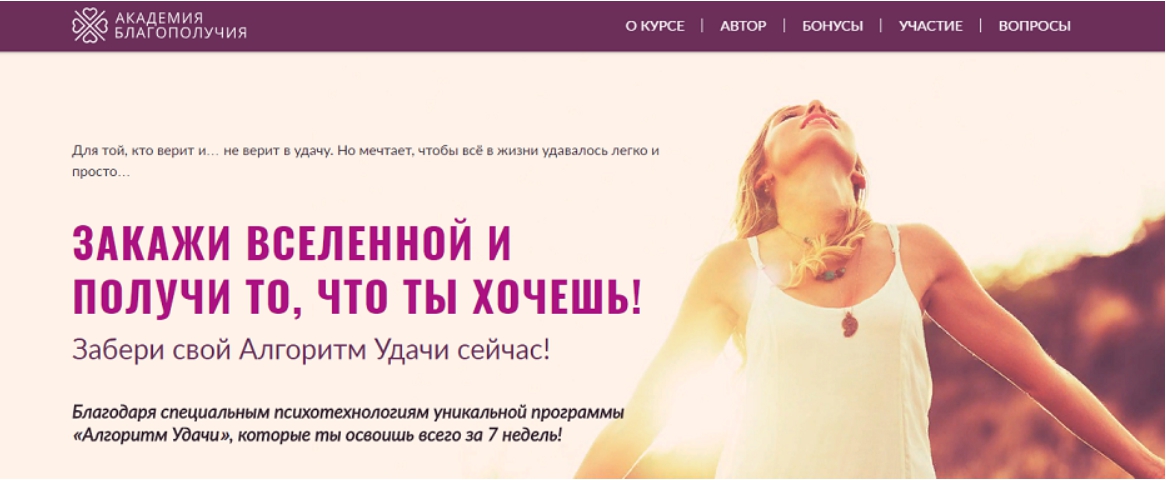Click the ЗАКАЖИ ВСЕЛЕННОЙ headline line
This screenshot has width=1166, height=480.
[292, 243]
